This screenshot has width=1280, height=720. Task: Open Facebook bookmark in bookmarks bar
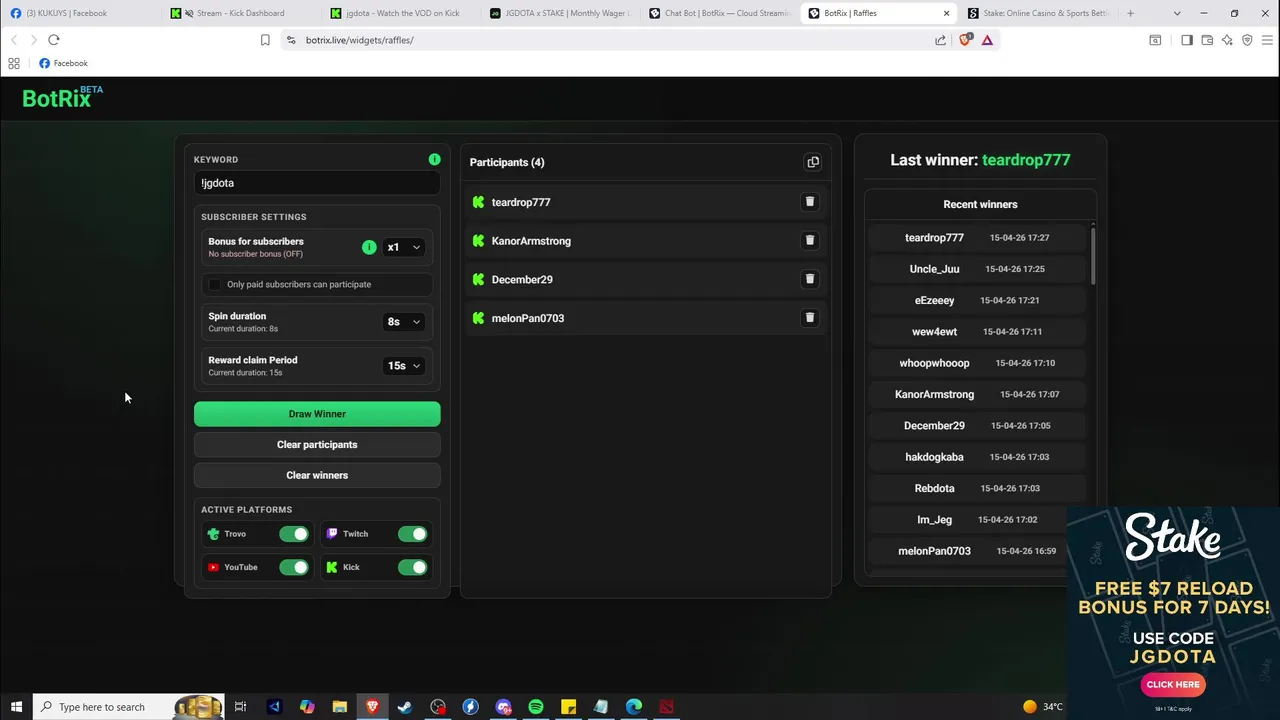click(x=63, y=63)
